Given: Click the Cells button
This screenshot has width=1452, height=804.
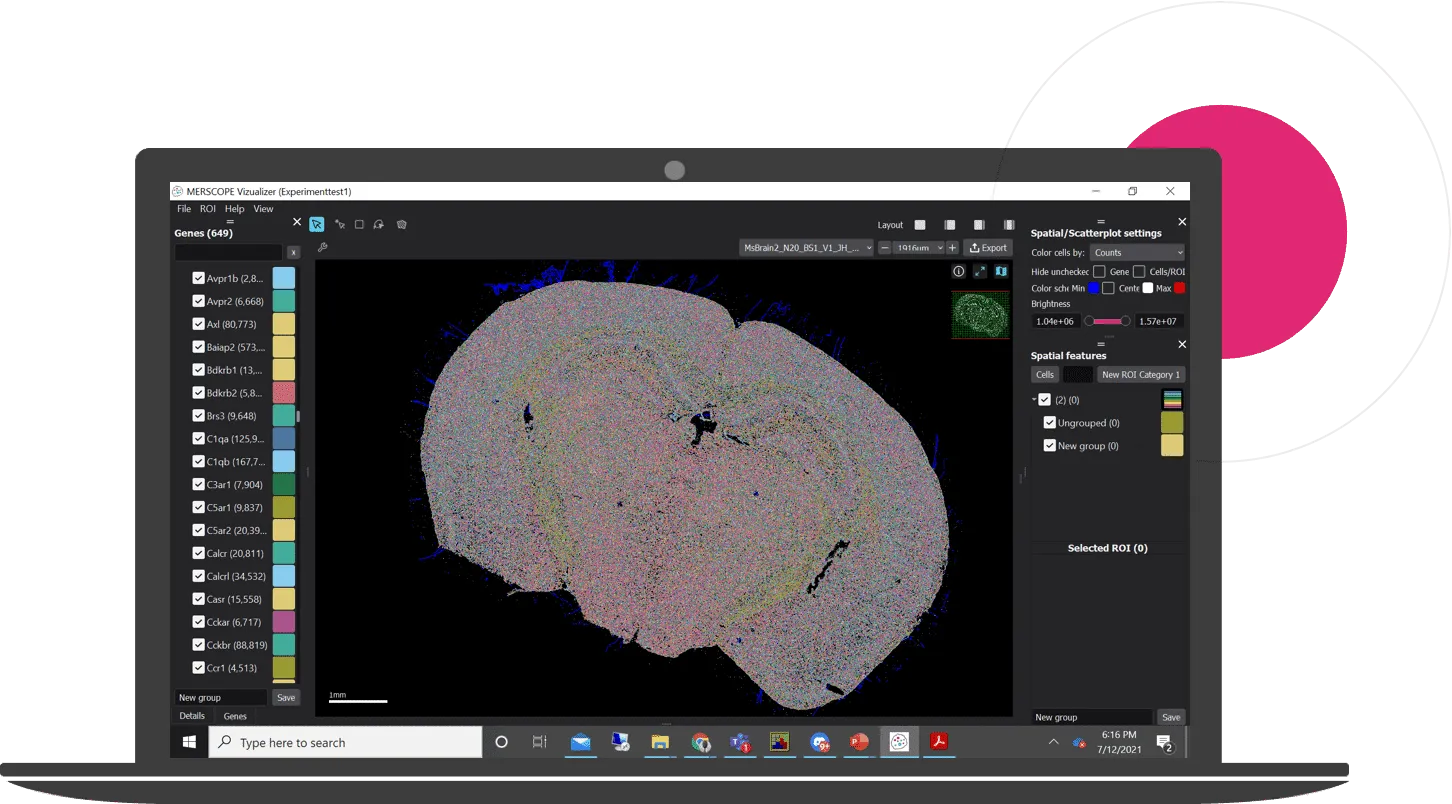Looking at the screenshot, I should [x=1045, y=375].
